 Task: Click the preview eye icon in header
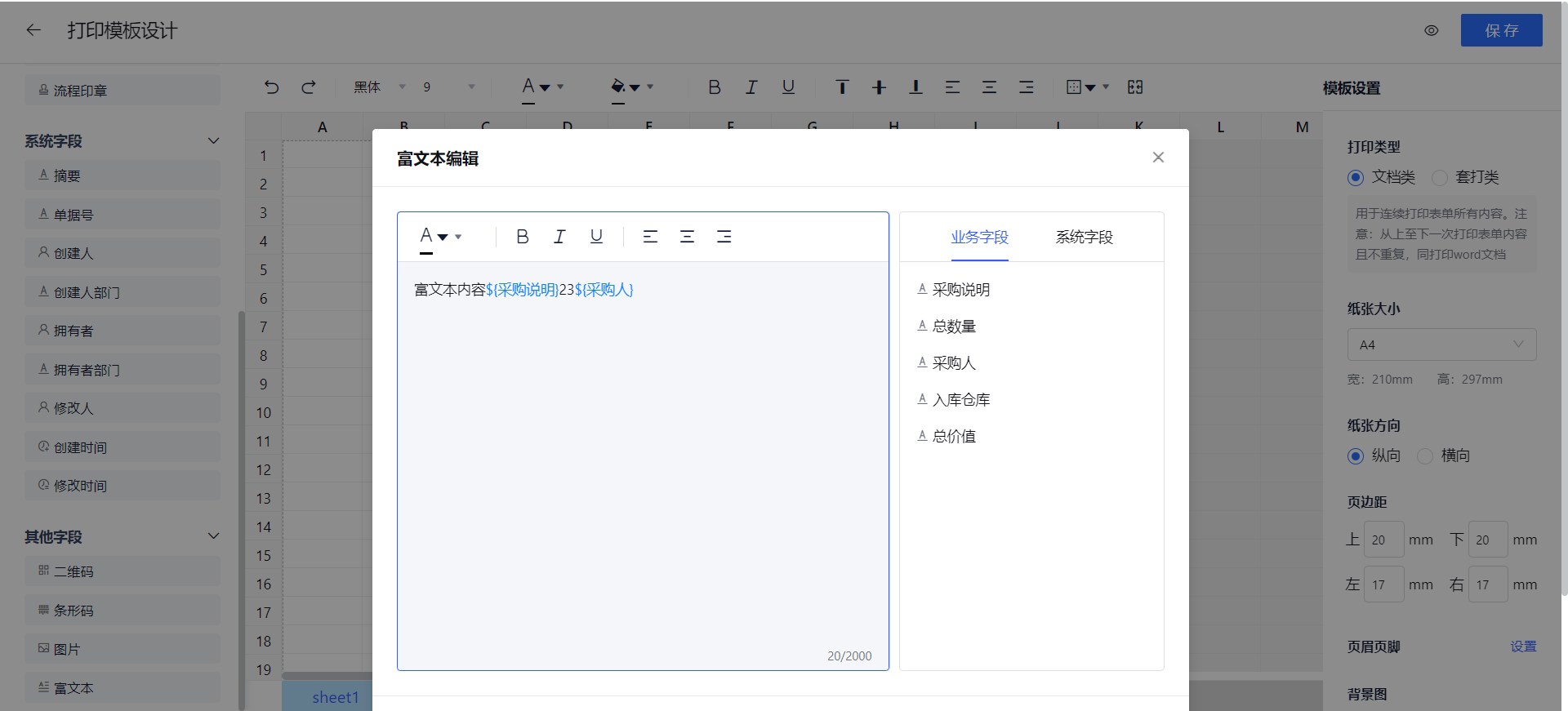click(1432, 30)
